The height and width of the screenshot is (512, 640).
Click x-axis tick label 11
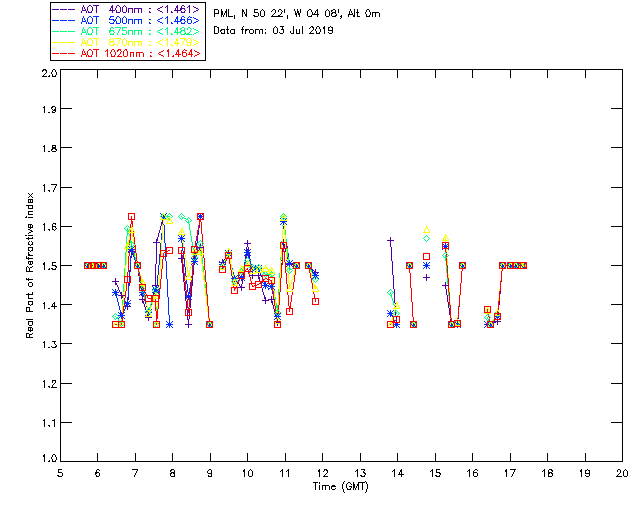click(x=285, y=473)
